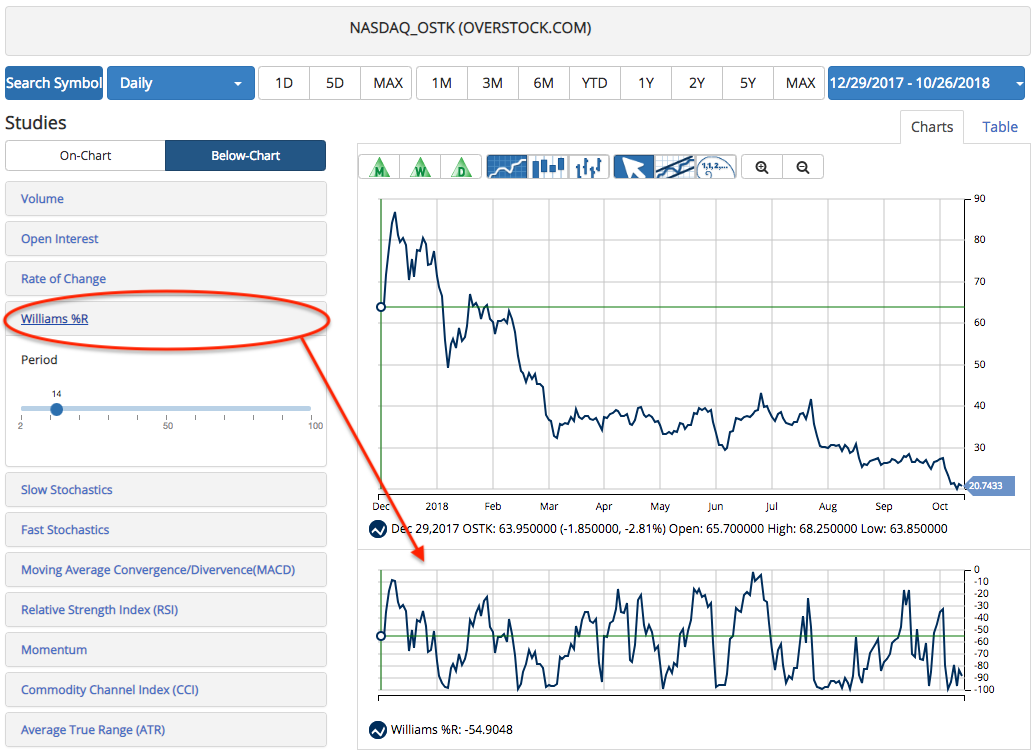Select the weekly W triangle chart icon
This screenshot has width=1034, height=752.
[x=420, y=167]
